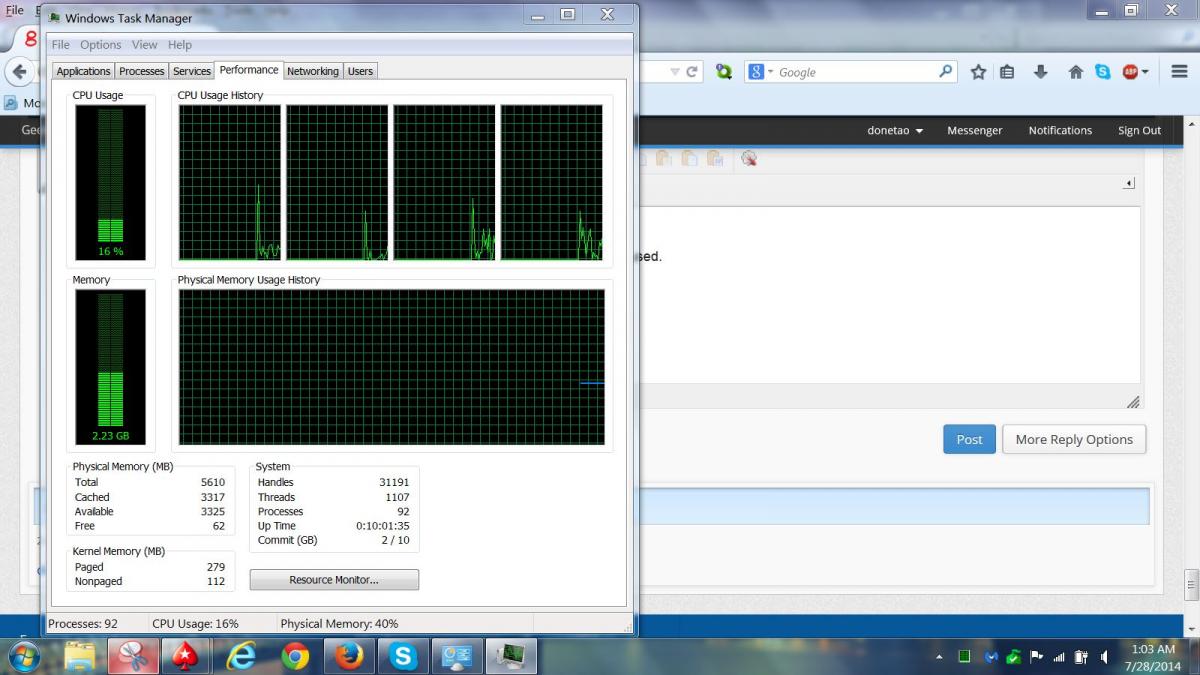The image size is (1200, 675).
Task: Open Resource Monitor
Action: 334,580
